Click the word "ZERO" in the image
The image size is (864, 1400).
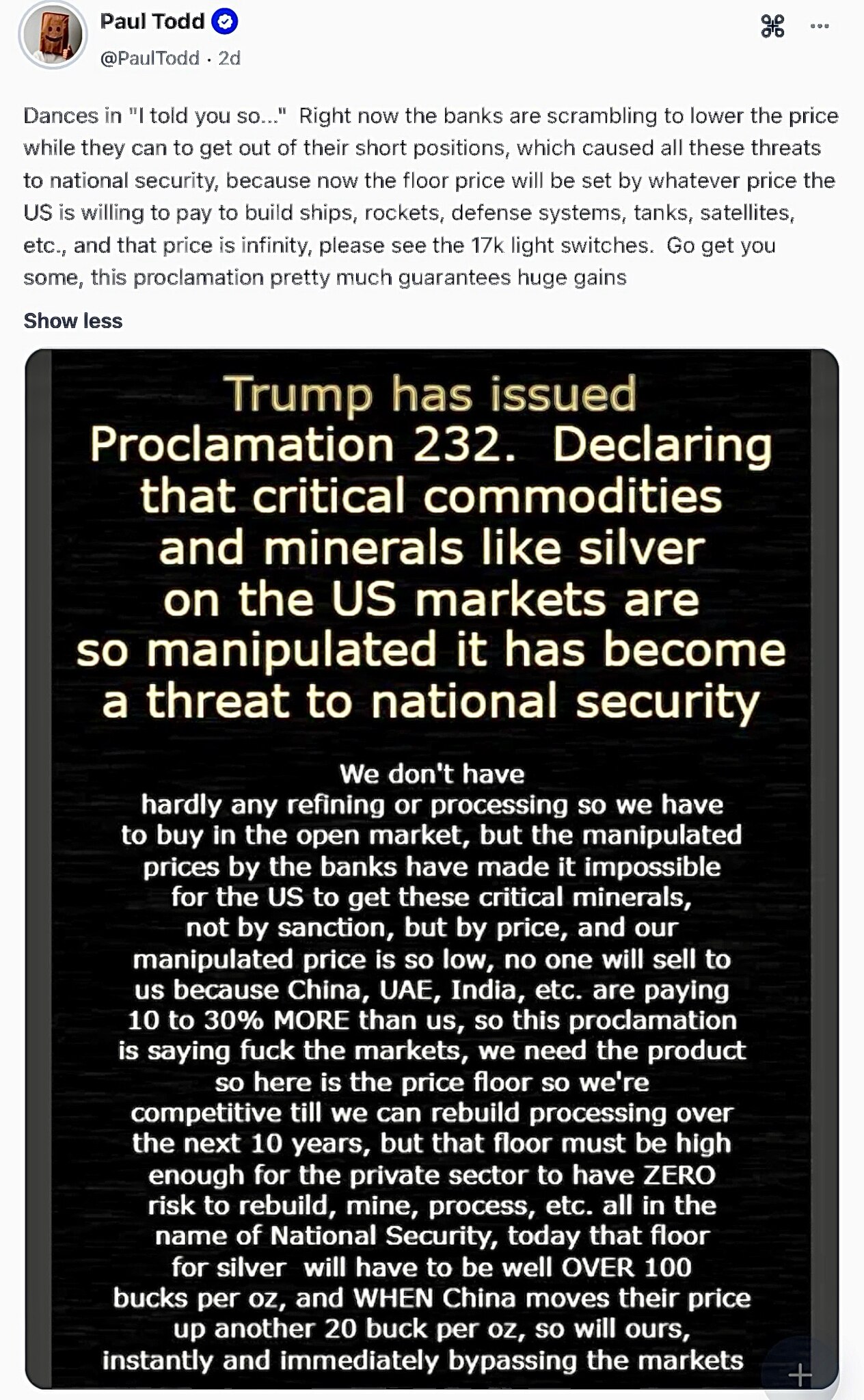pyautogui.click(x=677, y=1174)
